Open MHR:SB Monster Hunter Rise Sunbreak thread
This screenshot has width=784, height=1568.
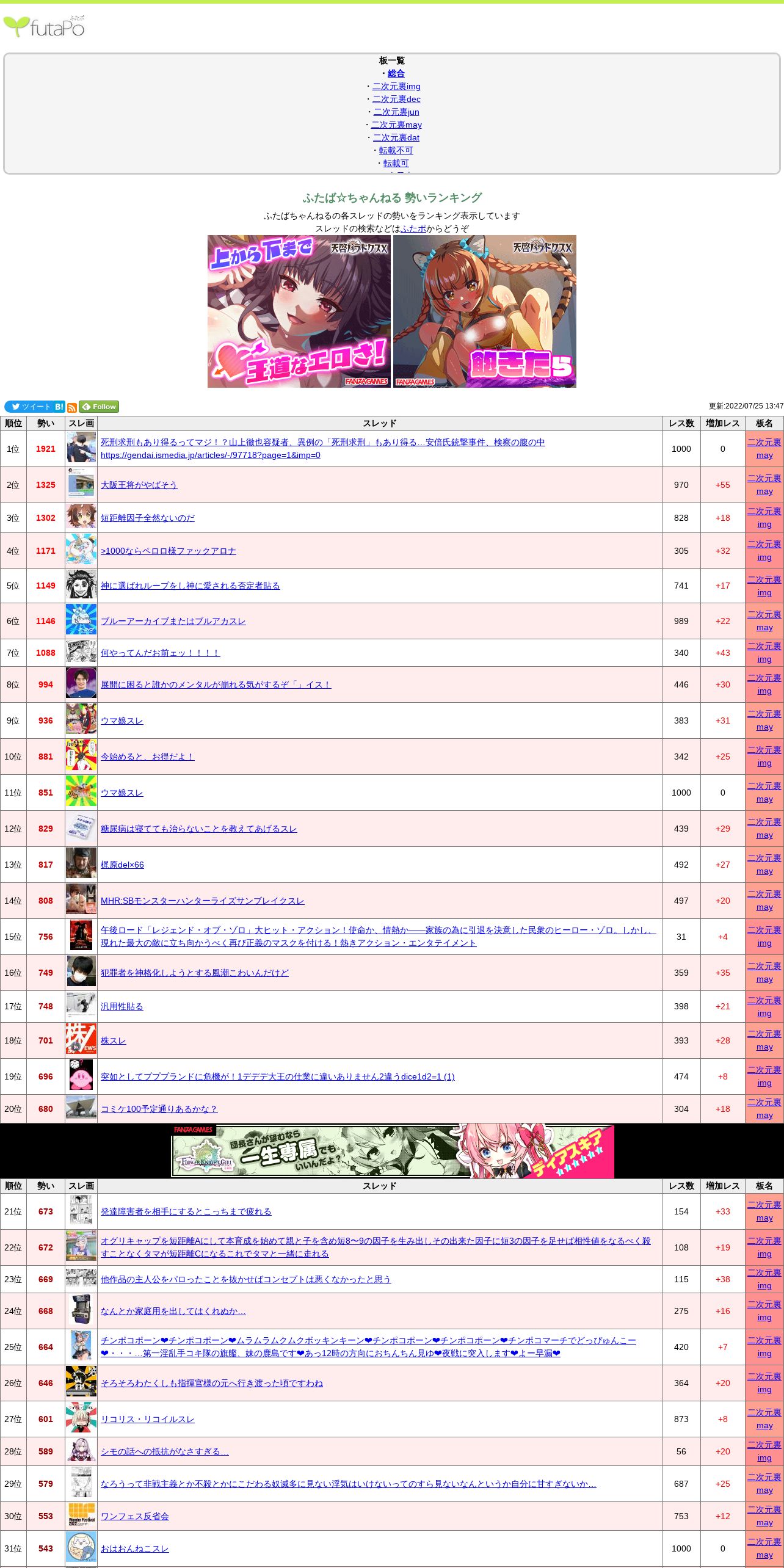(202, 901)
